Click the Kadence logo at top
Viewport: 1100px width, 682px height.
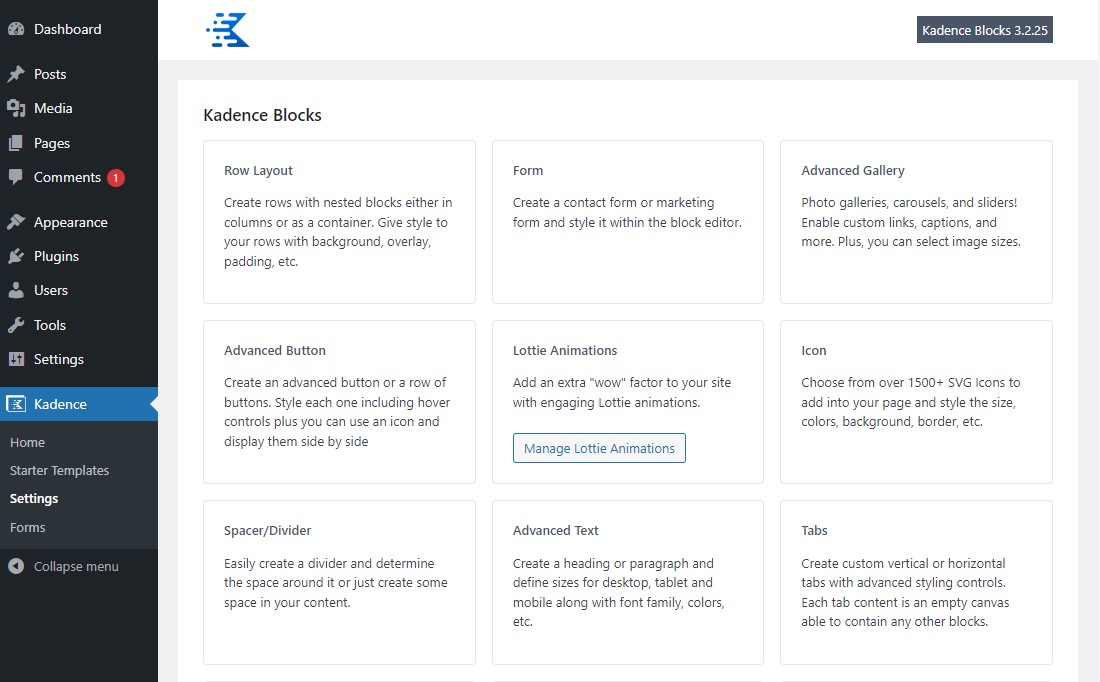pos(228,30)
